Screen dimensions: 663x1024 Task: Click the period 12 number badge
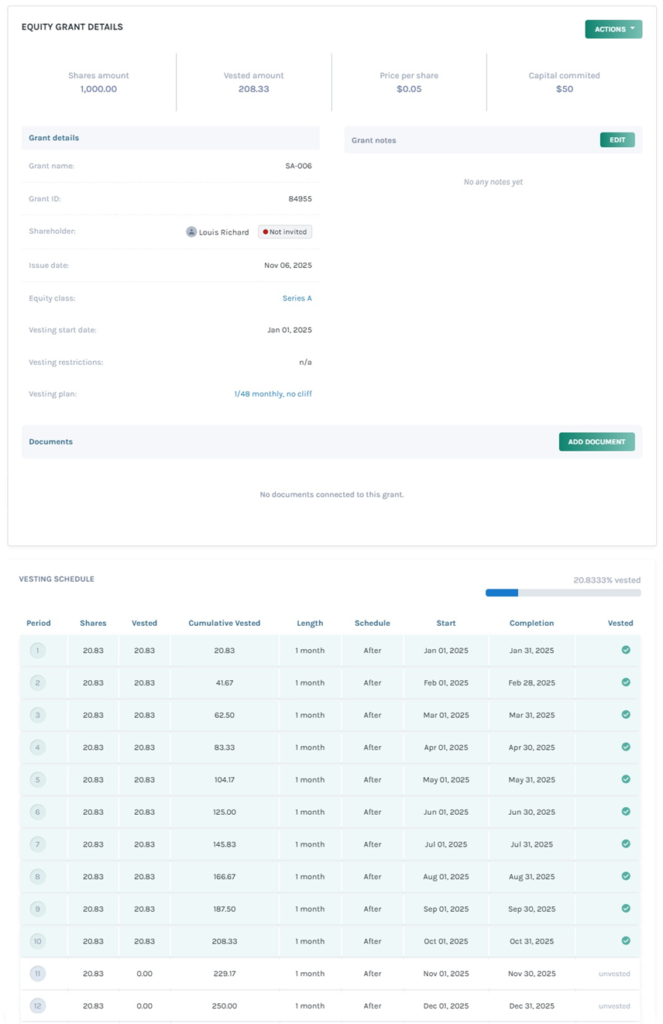tap(37, 1006)
